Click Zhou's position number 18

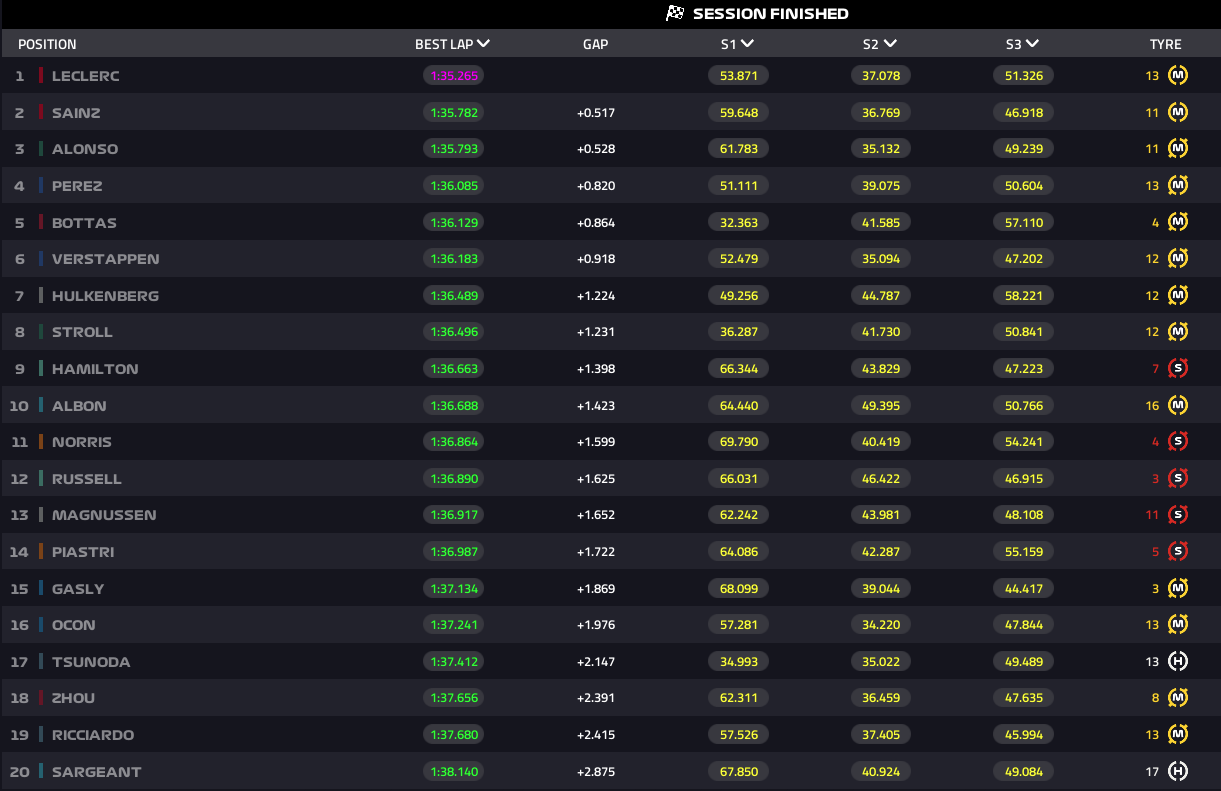point(20,698)
